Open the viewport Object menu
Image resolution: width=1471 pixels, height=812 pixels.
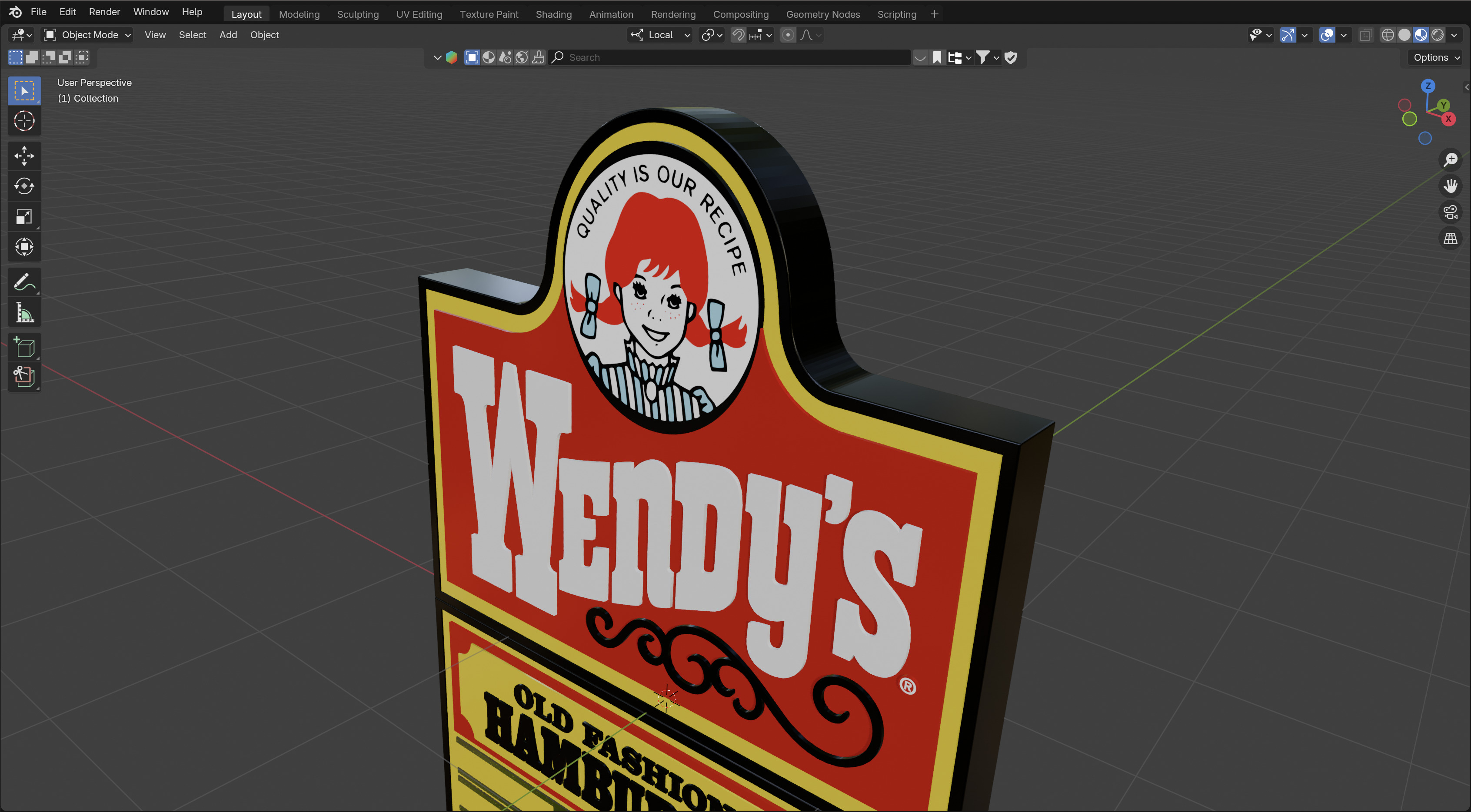(x=264, y=35)
